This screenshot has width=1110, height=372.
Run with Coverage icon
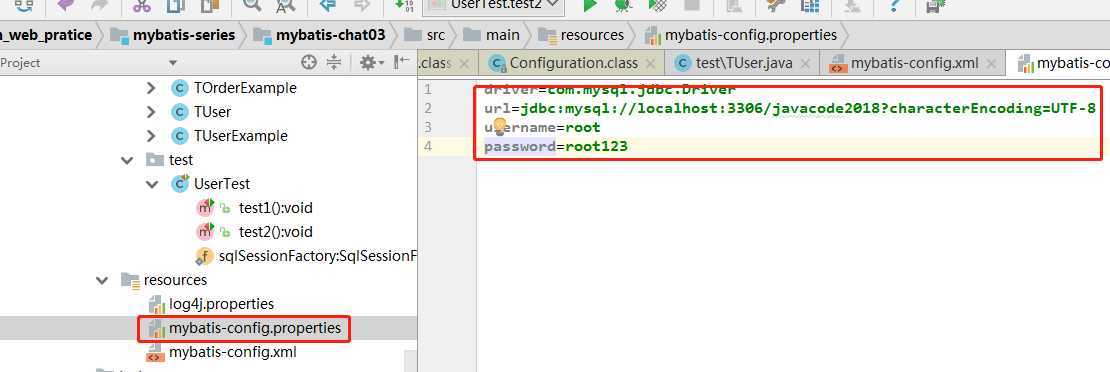point(658,6)
